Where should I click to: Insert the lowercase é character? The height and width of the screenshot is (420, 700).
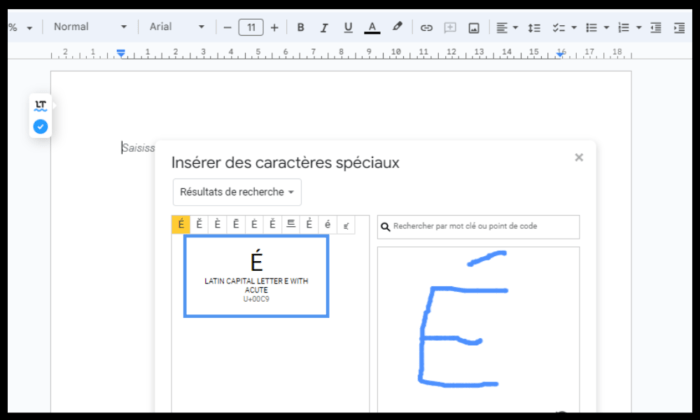pos(327,225)
